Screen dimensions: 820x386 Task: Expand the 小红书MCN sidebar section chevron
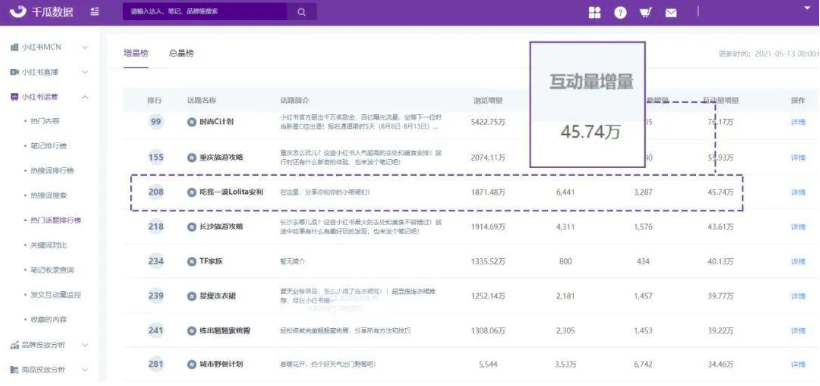tap(85, 47)
